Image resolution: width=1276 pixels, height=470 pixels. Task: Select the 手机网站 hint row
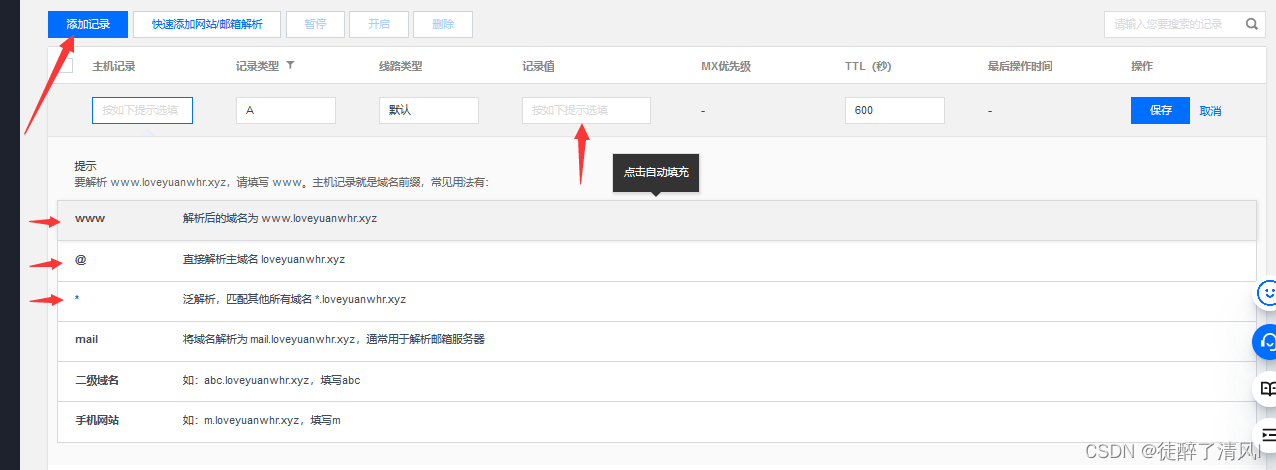(x=657, y=422)
